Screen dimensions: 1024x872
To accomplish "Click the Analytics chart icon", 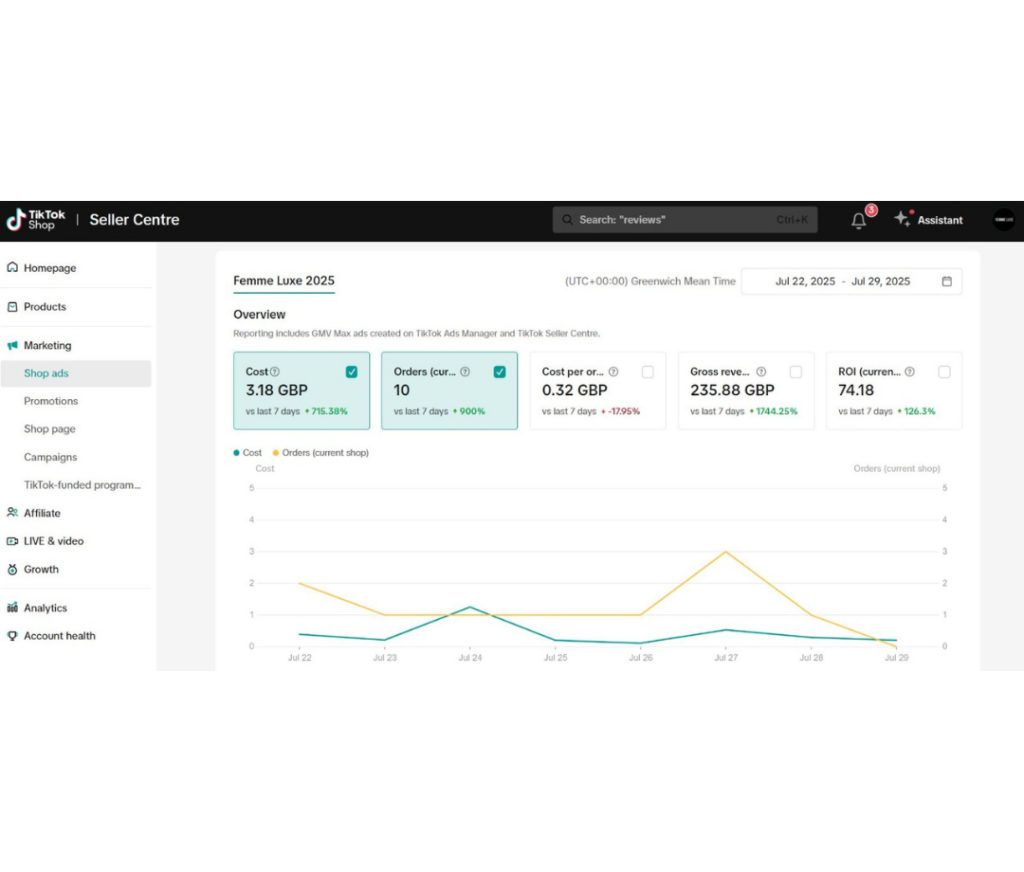I will (12, 608).
